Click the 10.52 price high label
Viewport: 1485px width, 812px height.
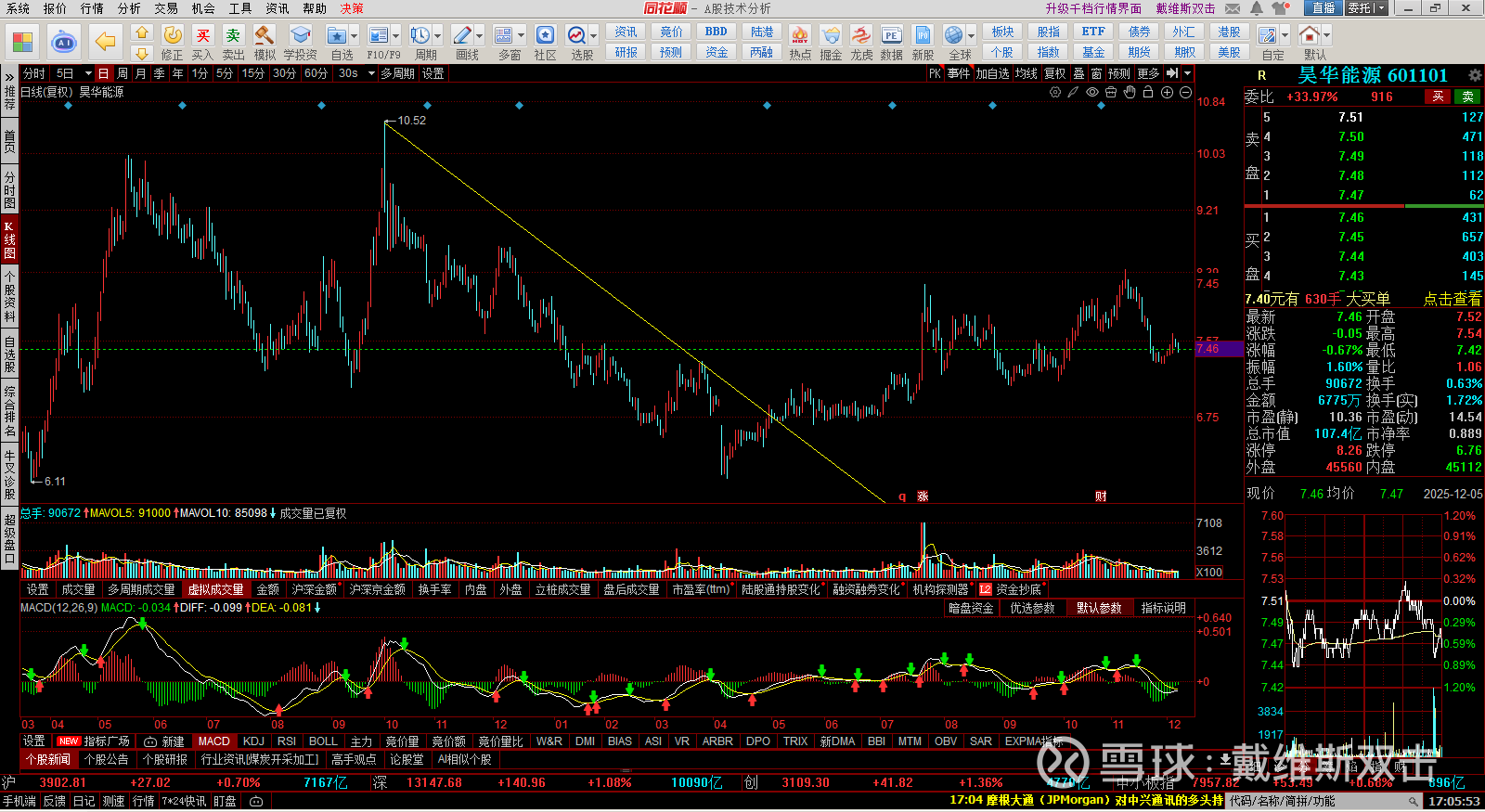[x=412, y=121]
